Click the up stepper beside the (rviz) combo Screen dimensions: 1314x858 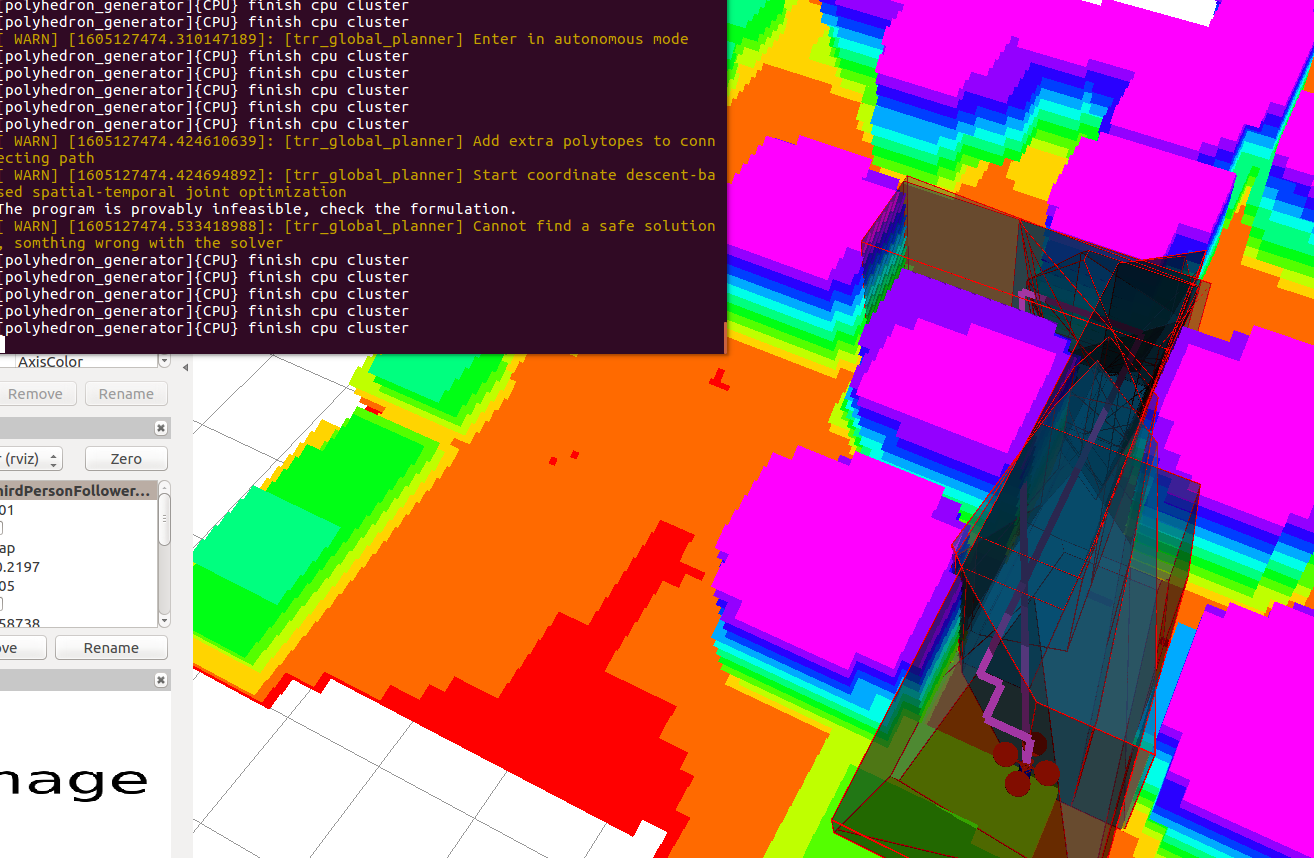(55, 453)
